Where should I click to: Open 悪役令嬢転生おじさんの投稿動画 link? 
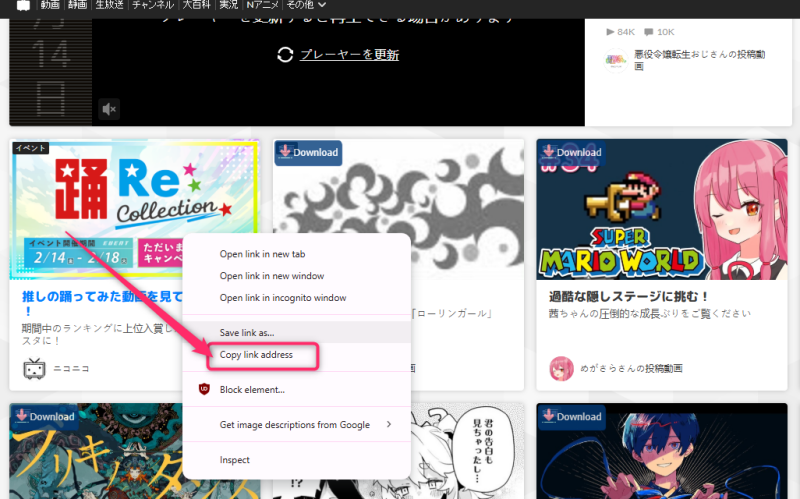[x=699, y=60]
